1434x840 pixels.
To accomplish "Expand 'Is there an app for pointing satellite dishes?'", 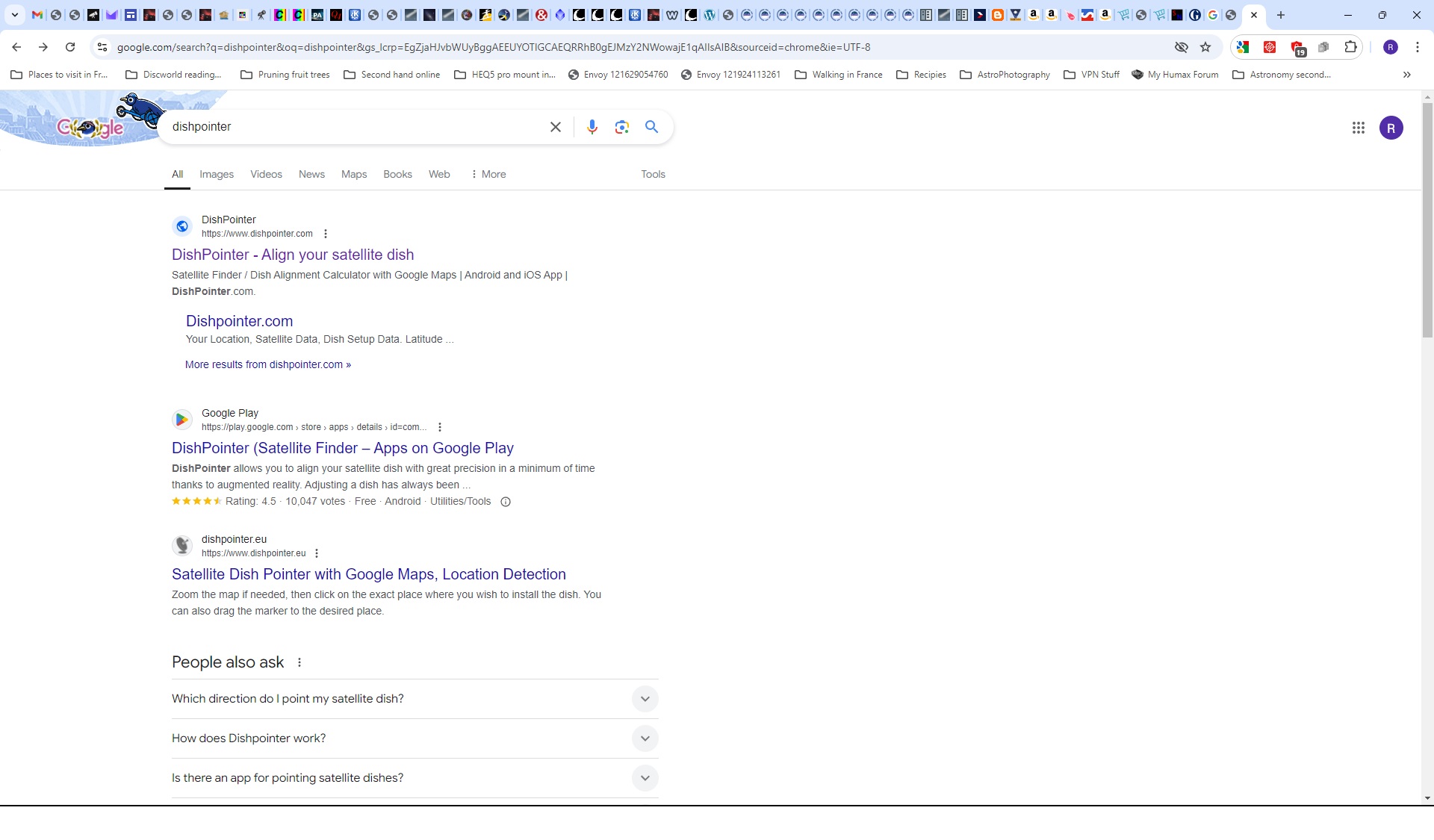I will pos(415,778).
